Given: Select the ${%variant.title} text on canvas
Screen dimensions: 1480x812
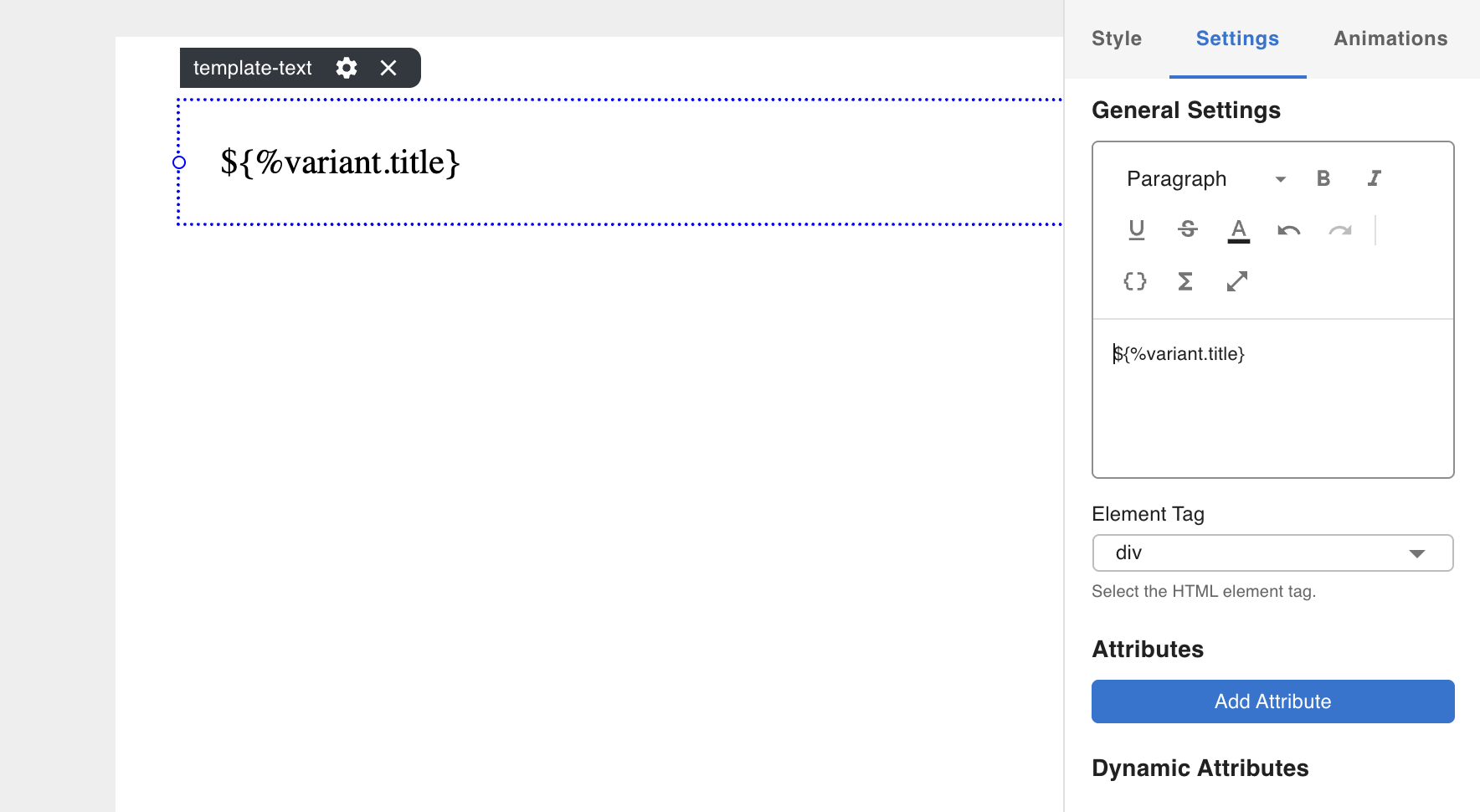Looking at the screenshot, I should point(340,162).
